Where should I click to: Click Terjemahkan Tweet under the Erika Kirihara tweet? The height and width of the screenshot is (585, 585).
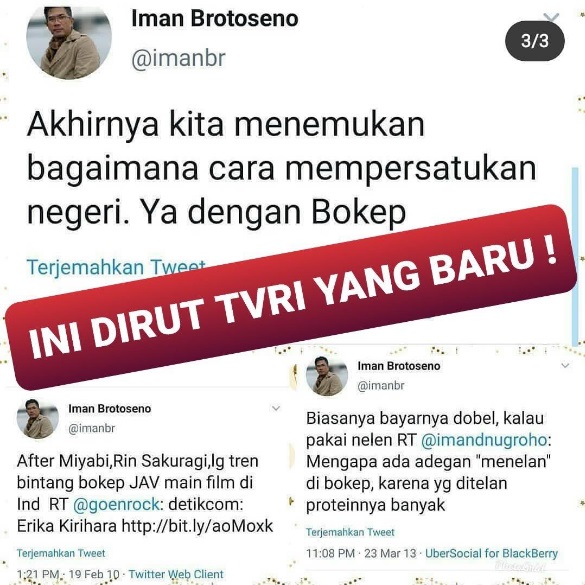(x=61, y=553)
